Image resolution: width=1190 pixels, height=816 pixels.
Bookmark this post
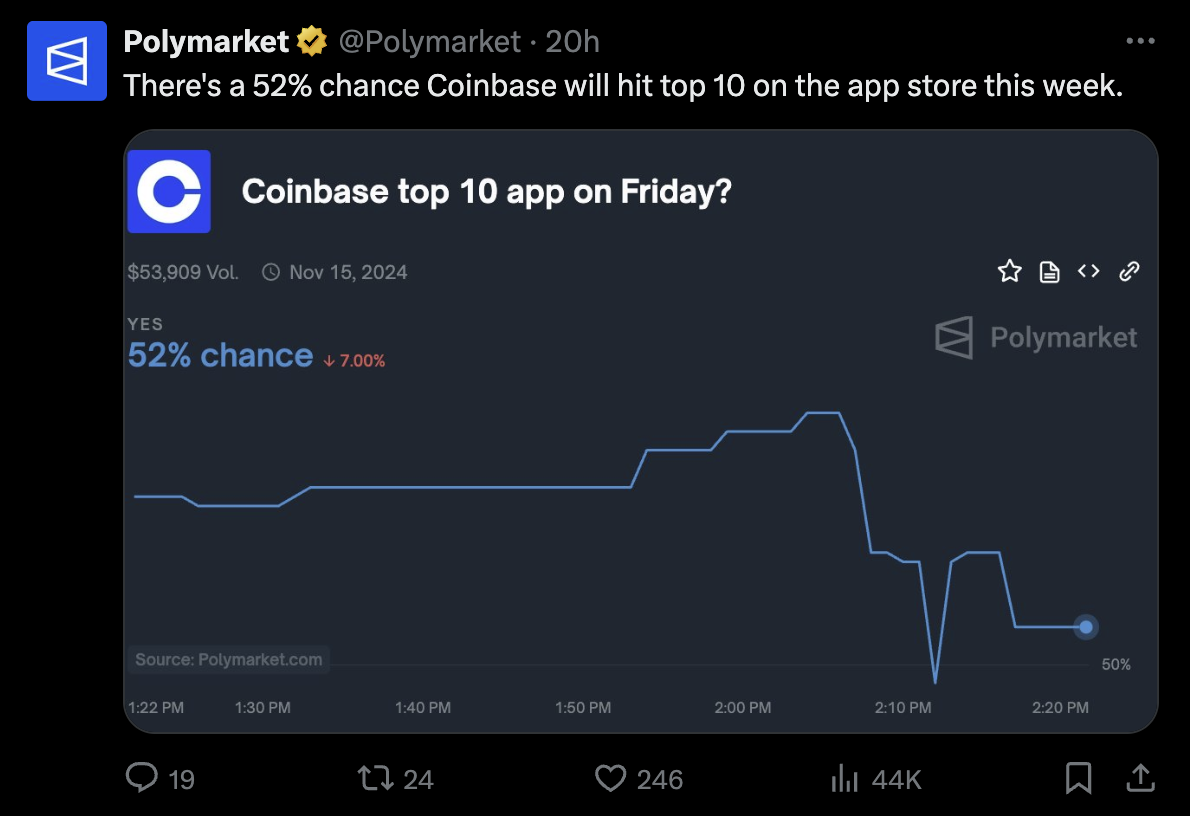pos(1078,778)
